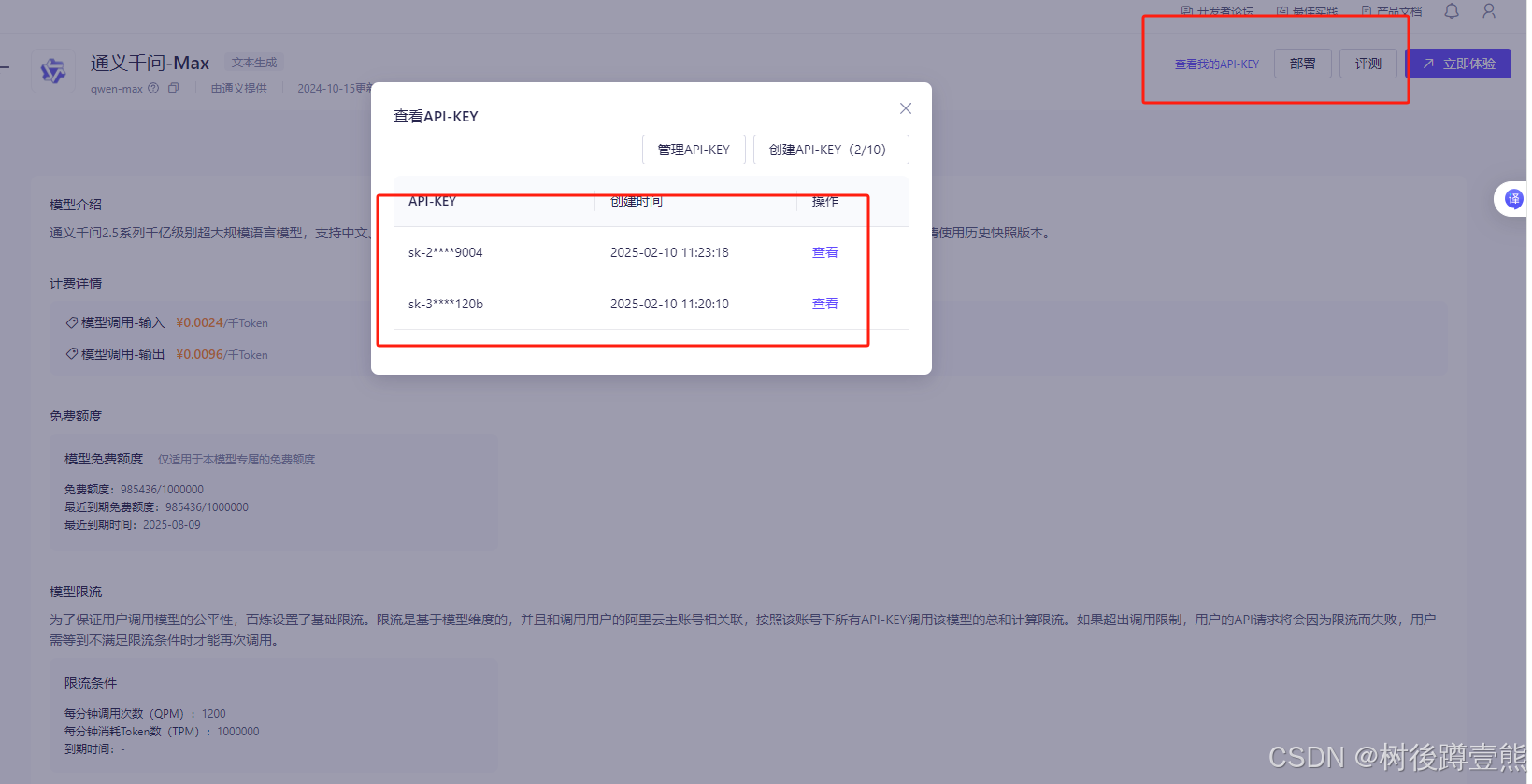
Task: Open notifications bell icon
Action: (1451, 11)
